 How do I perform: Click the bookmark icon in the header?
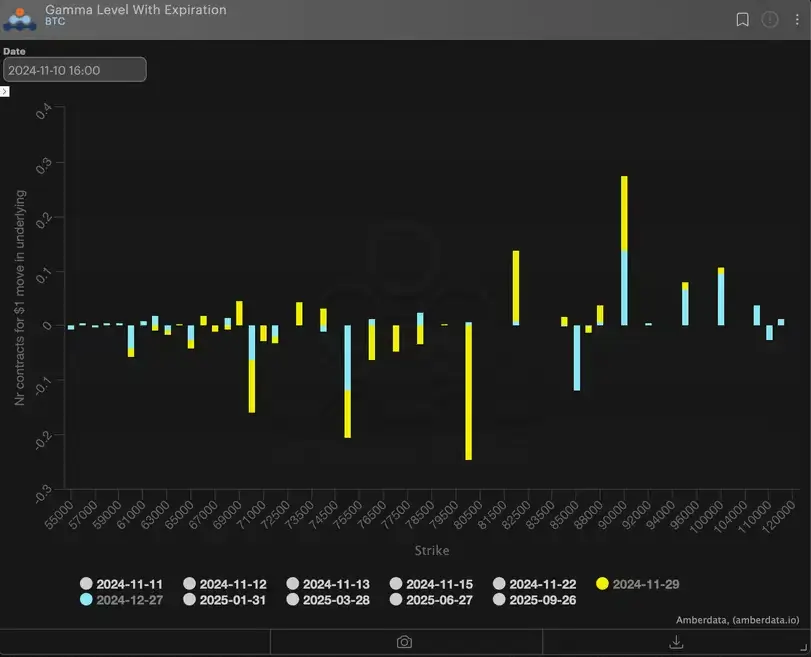(742, 19)
